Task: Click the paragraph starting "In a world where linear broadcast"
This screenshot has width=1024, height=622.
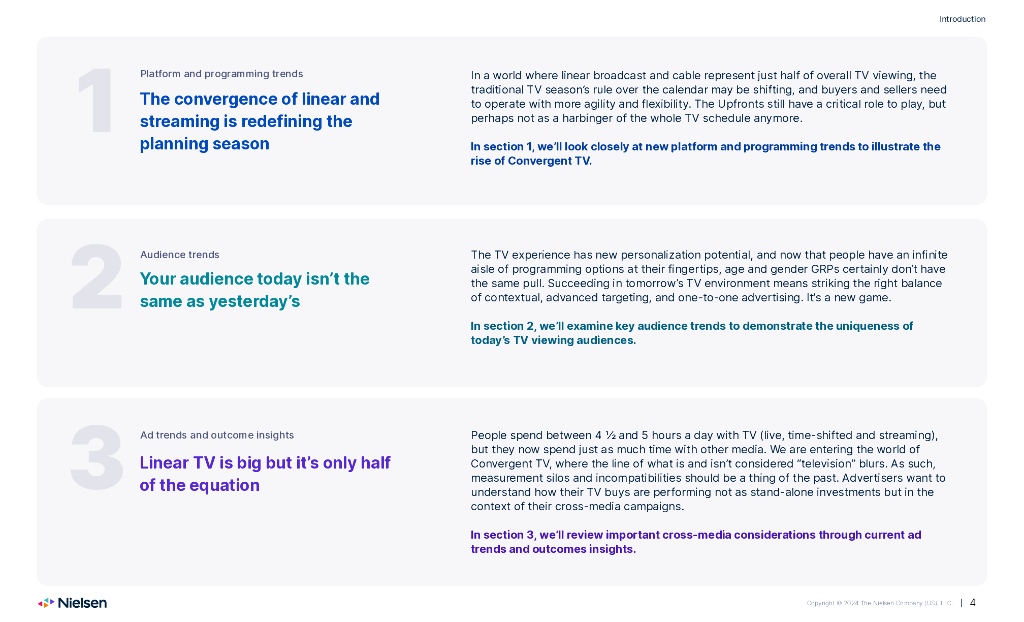Action: (708, 97)
